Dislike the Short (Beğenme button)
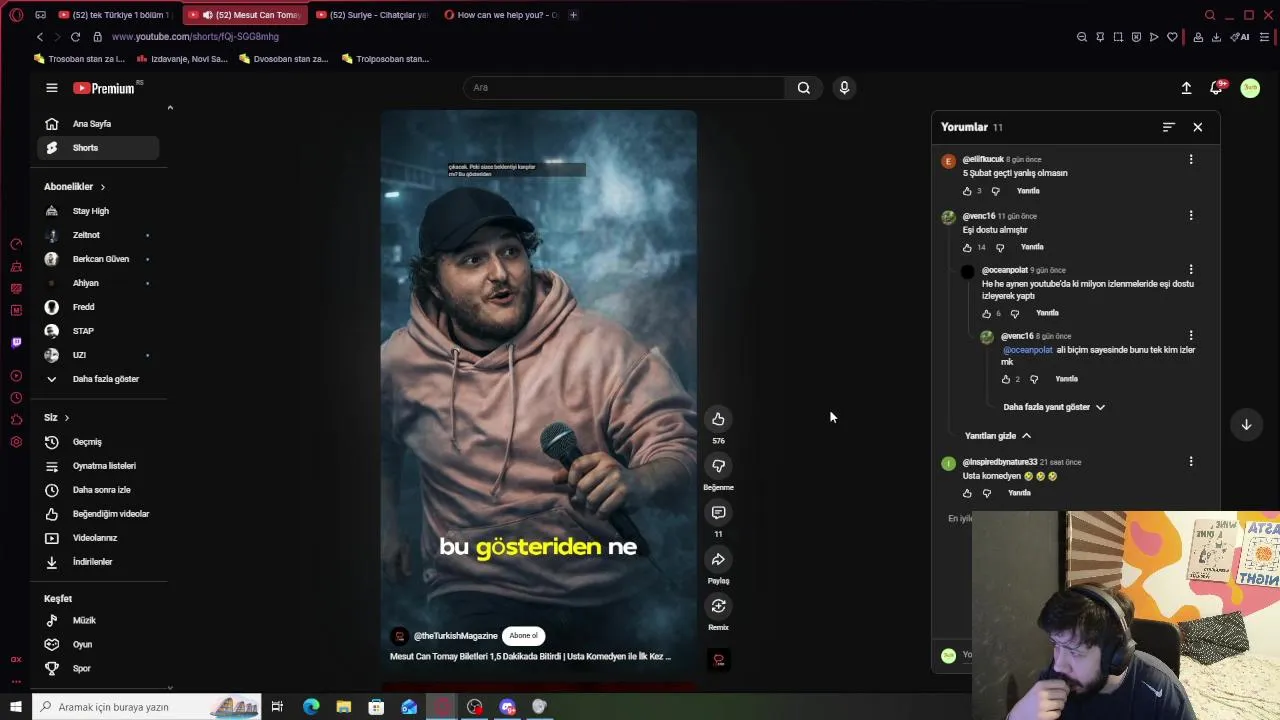 point(718,466)
